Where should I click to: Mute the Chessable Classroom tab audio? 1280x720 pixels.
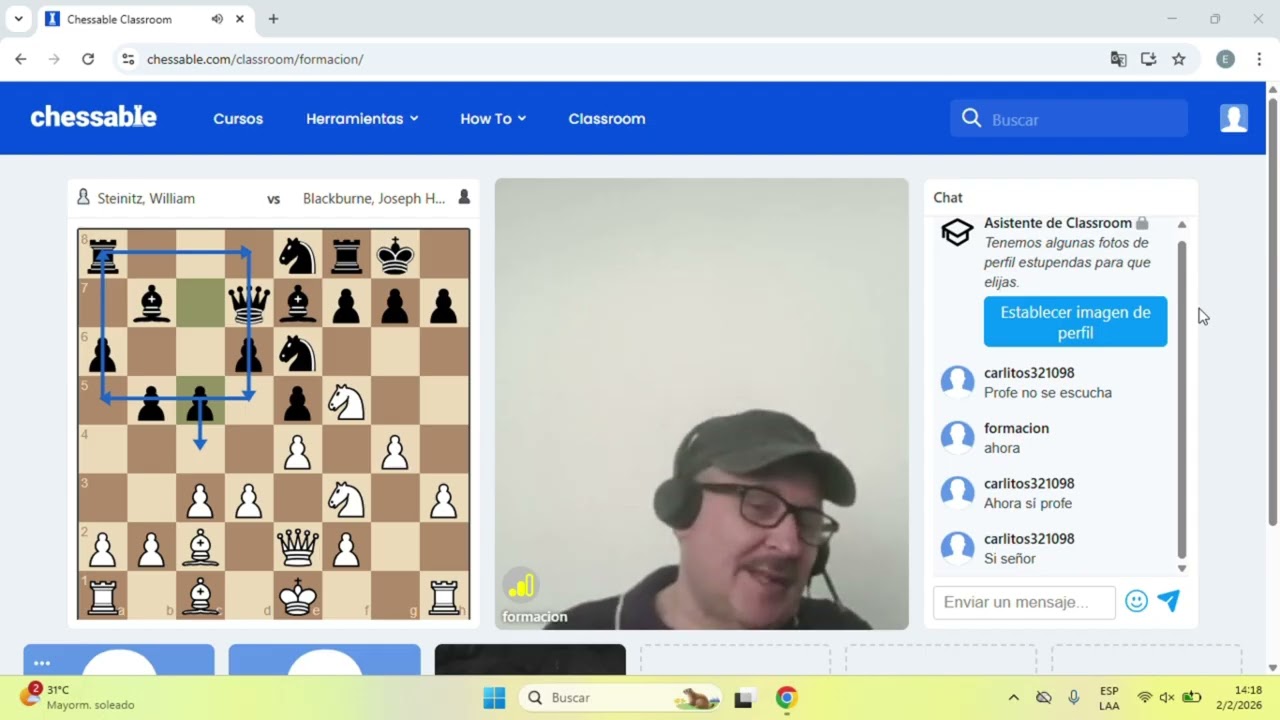coord(217,19)
